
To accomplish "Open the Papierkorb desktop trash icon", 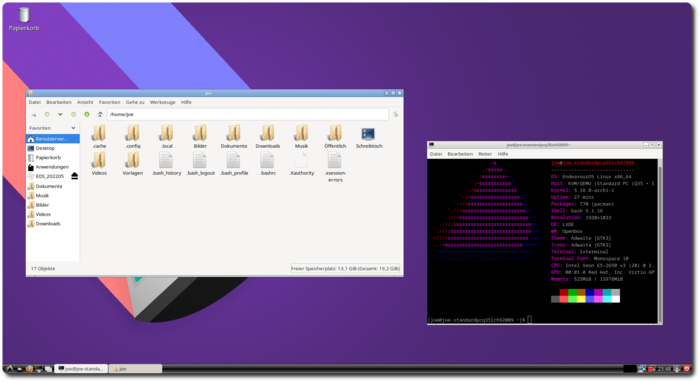I will [x=24, y=19].
